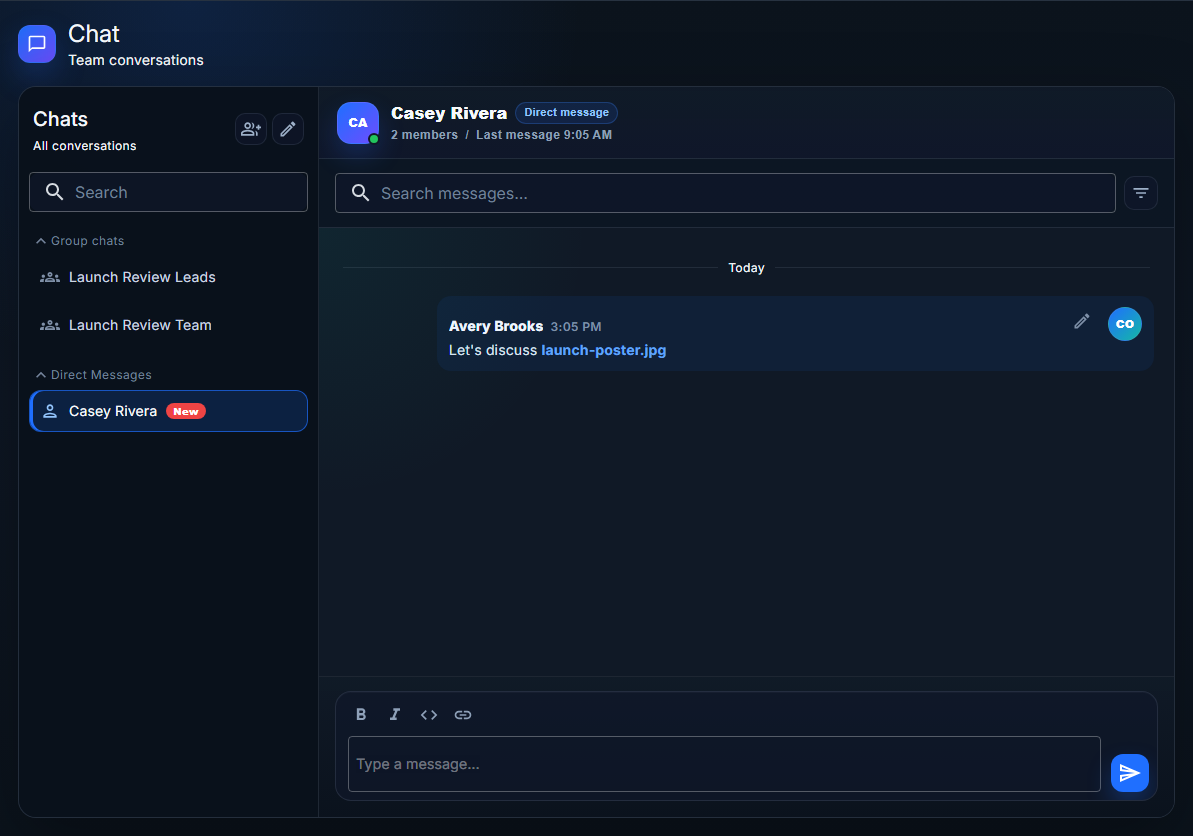The height and width of the screenshot is (836, 1193).
Task: Open Launch Review Team group chat
Action: click(x=168, y=326)
